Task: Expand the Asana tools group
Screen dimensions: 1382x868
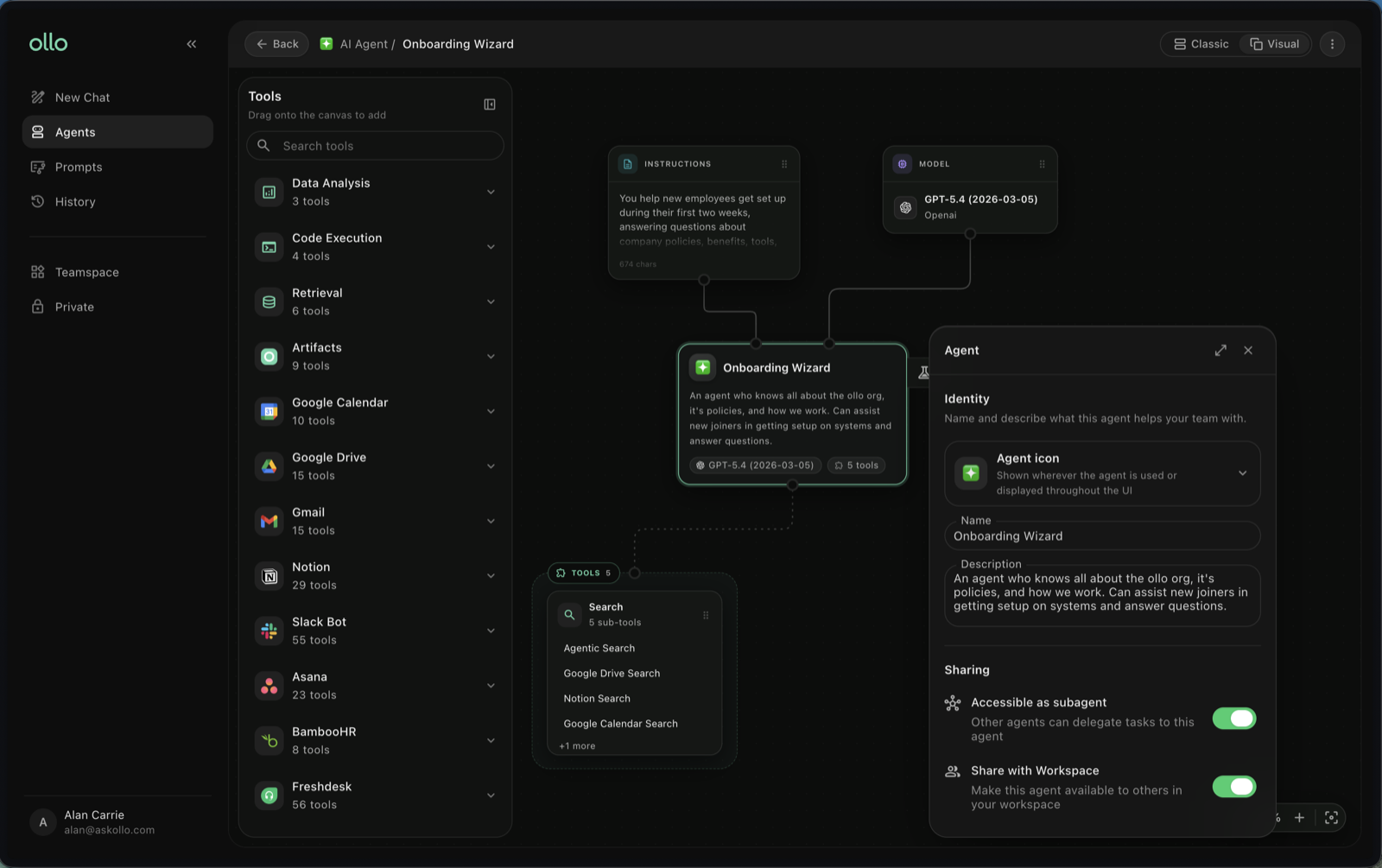Action: tap(491, 686)
